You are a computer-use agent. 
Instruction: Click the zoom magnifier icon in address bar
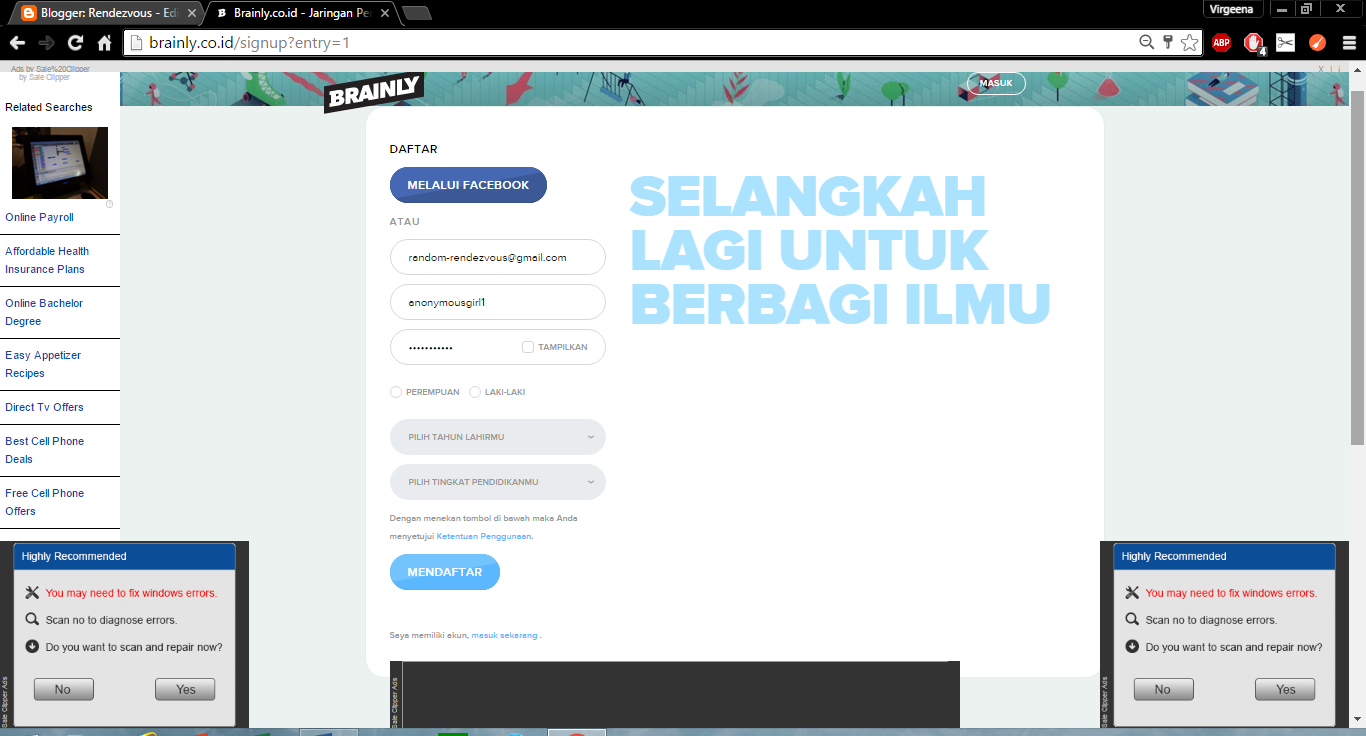(x=1147, y=42)
